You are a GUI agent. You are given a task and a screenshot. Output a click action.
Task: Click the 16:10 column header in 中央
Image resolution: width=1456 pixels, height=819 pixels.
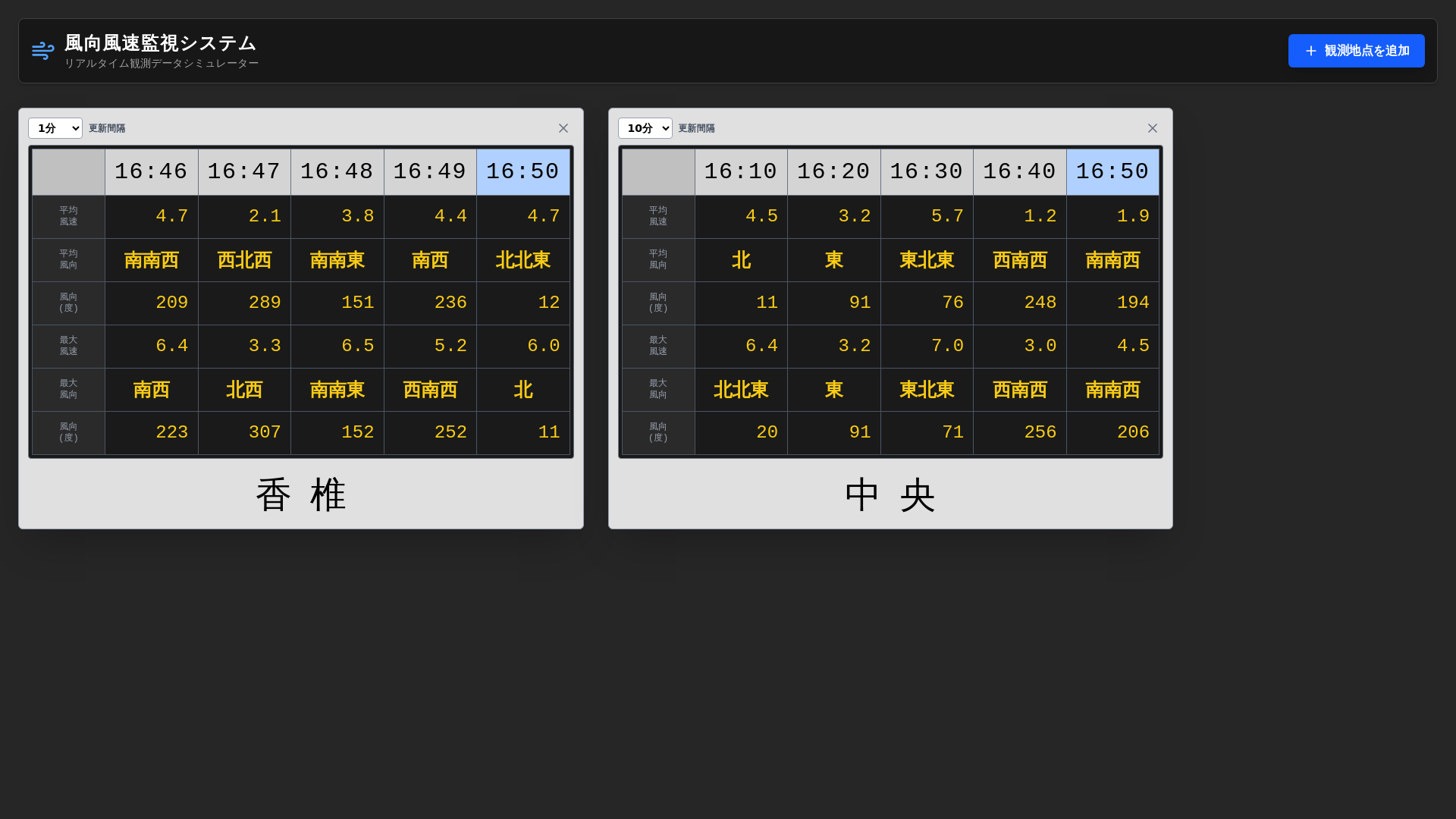click(x=741, y=172)
